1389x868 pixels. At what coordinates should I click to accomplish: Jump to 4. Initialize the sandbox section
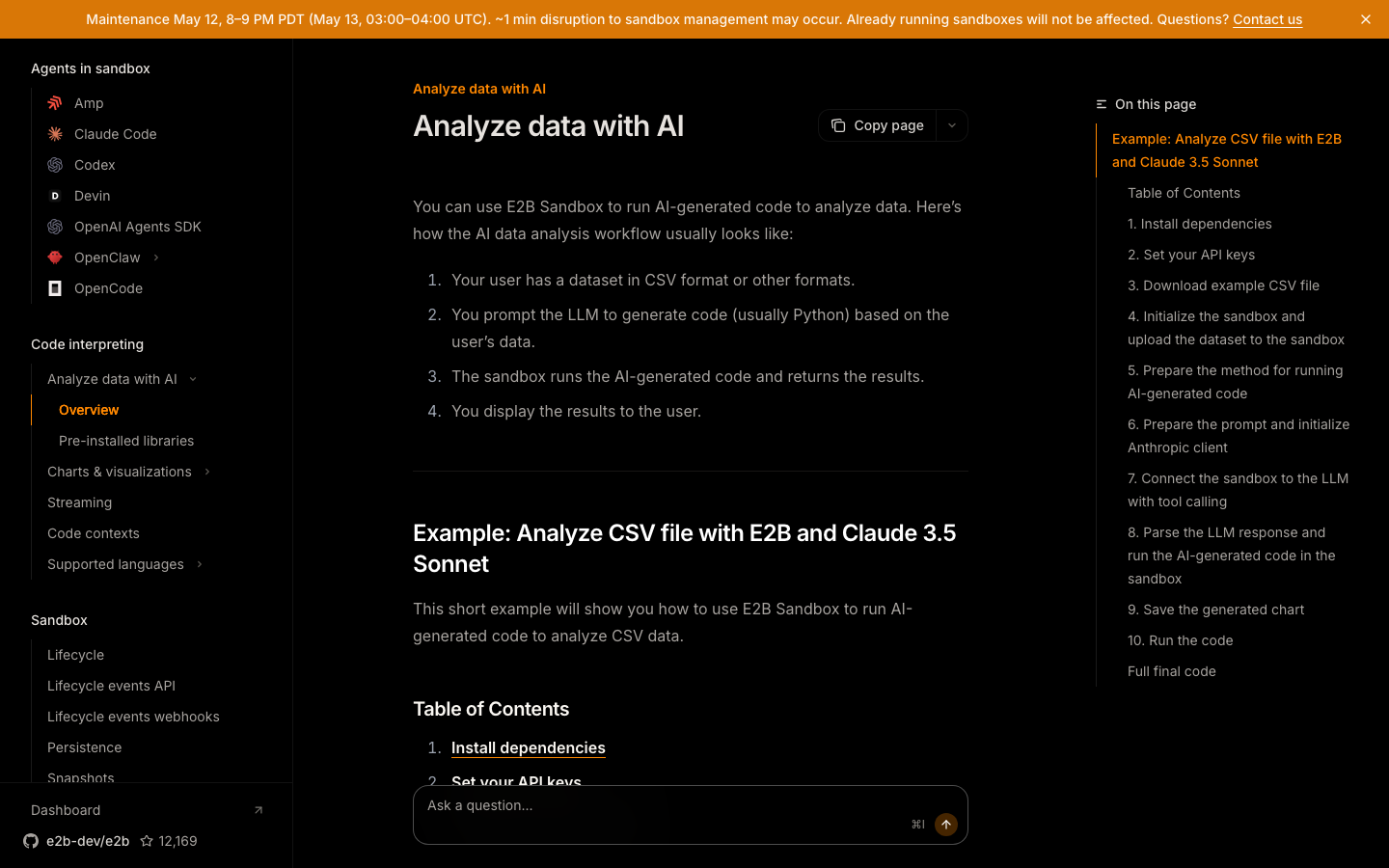coord(1236,328)
